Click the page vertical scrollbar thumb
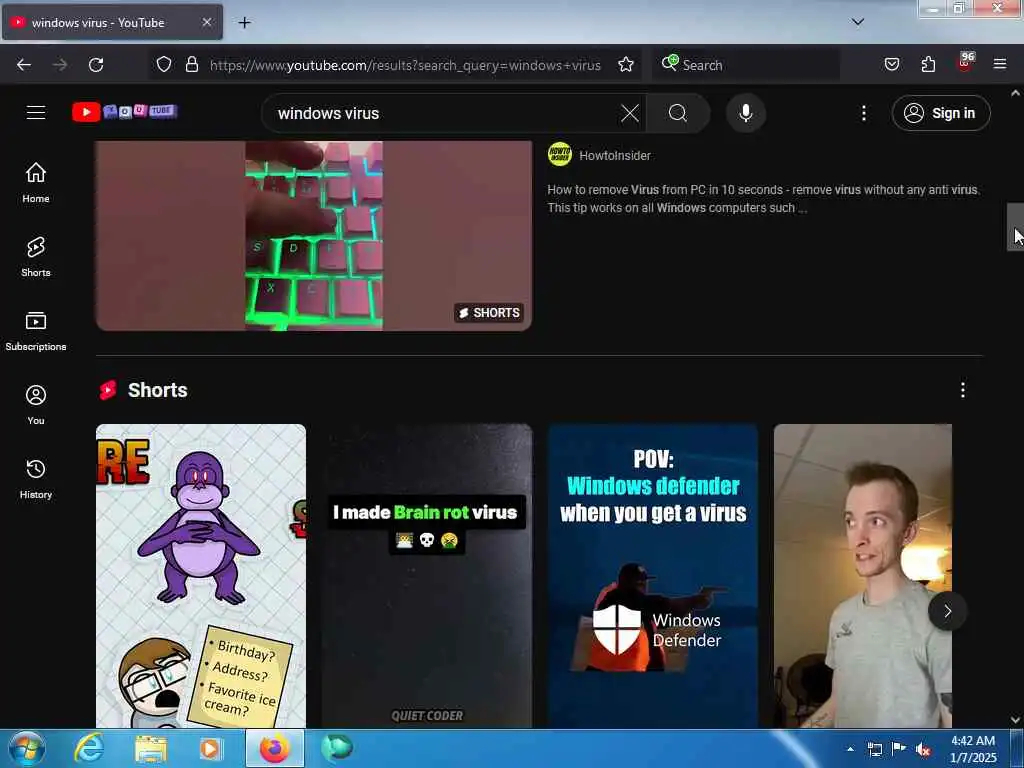Image resolution: width=1024 pixels, height=768 pixels. (1015, 227)
